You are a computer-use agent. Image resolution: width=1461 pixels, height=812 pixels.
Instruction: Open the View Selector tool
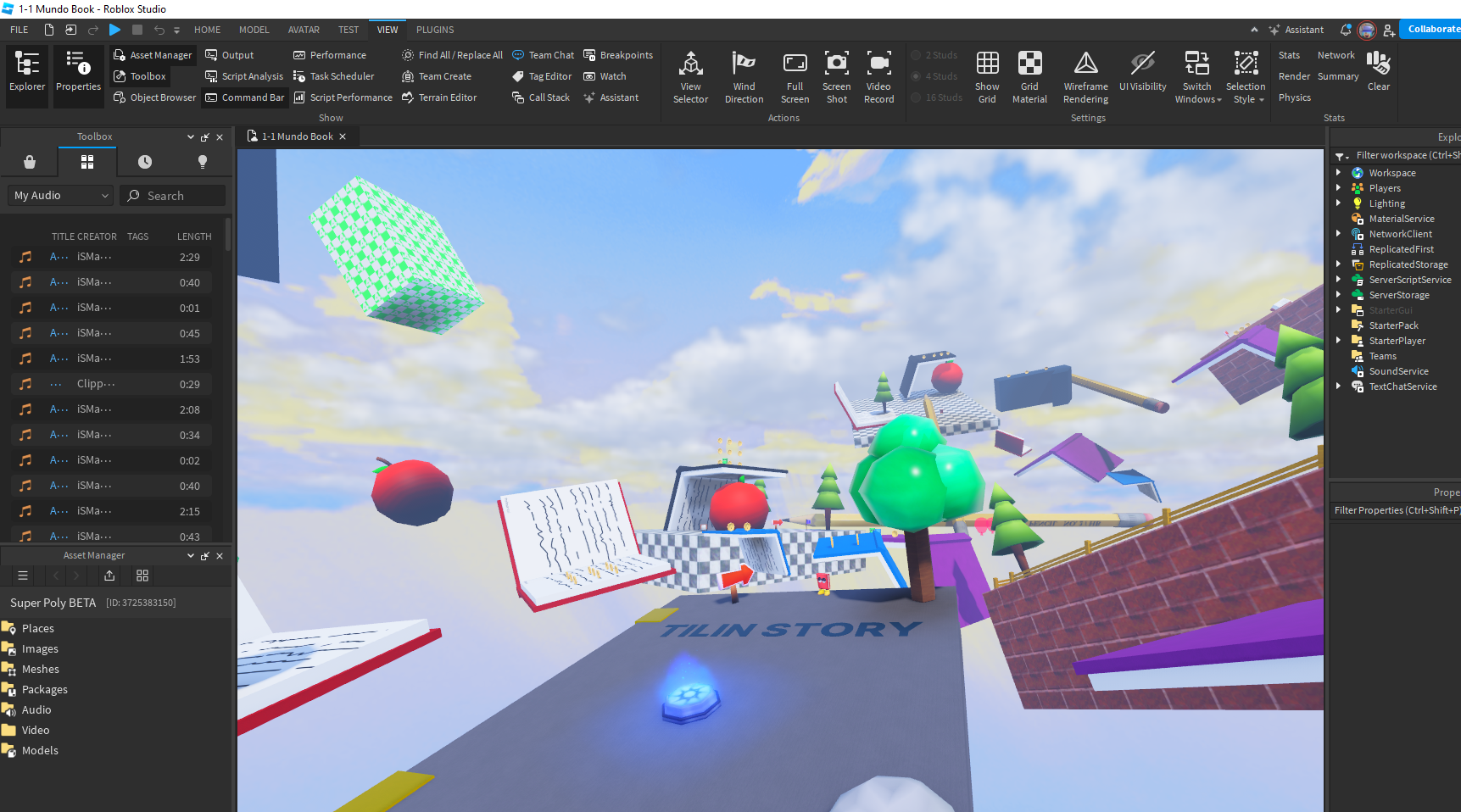690,76
